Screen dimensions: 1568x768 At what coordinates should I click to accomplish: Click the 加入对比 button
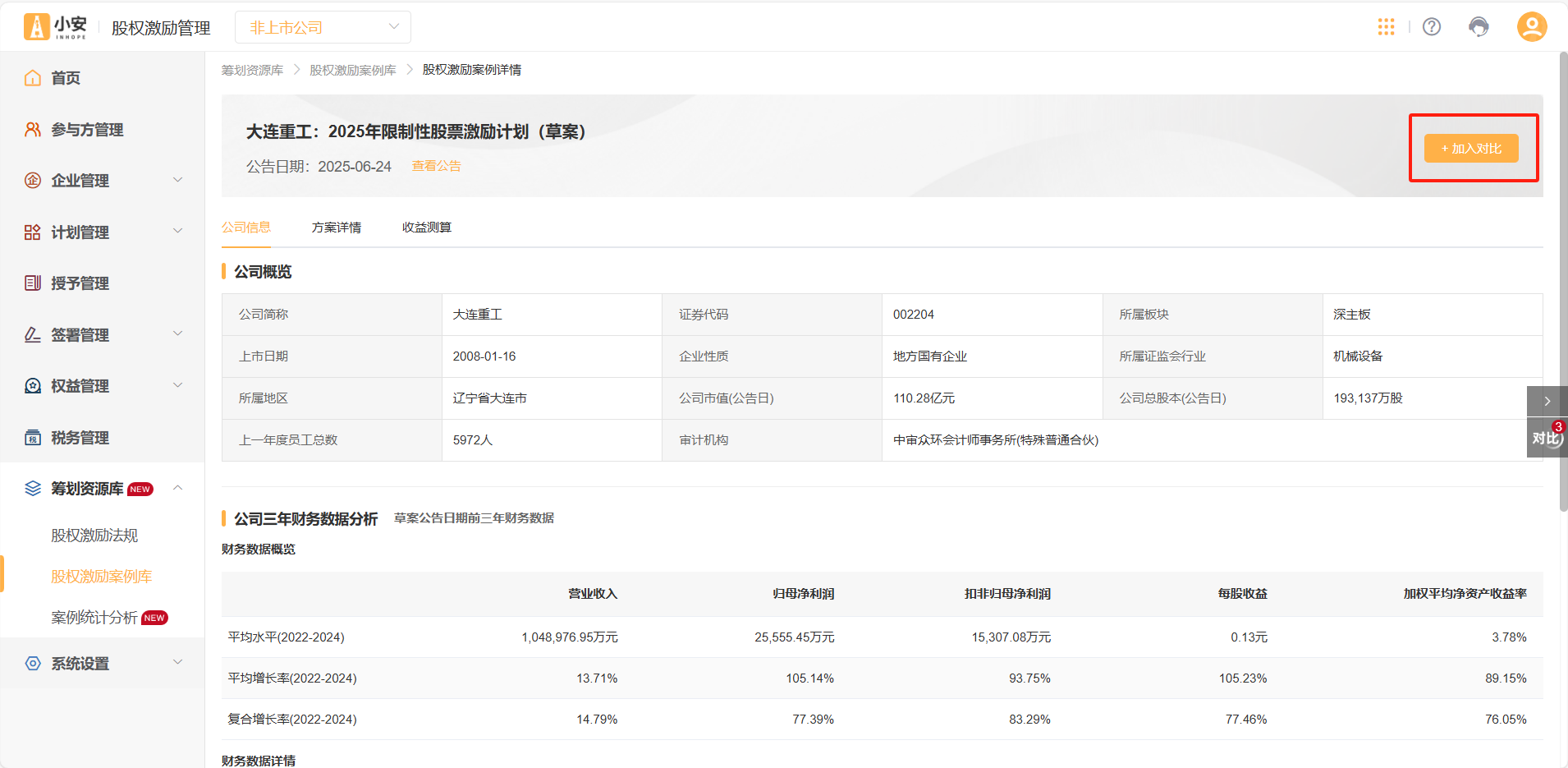pos(1471,149)
